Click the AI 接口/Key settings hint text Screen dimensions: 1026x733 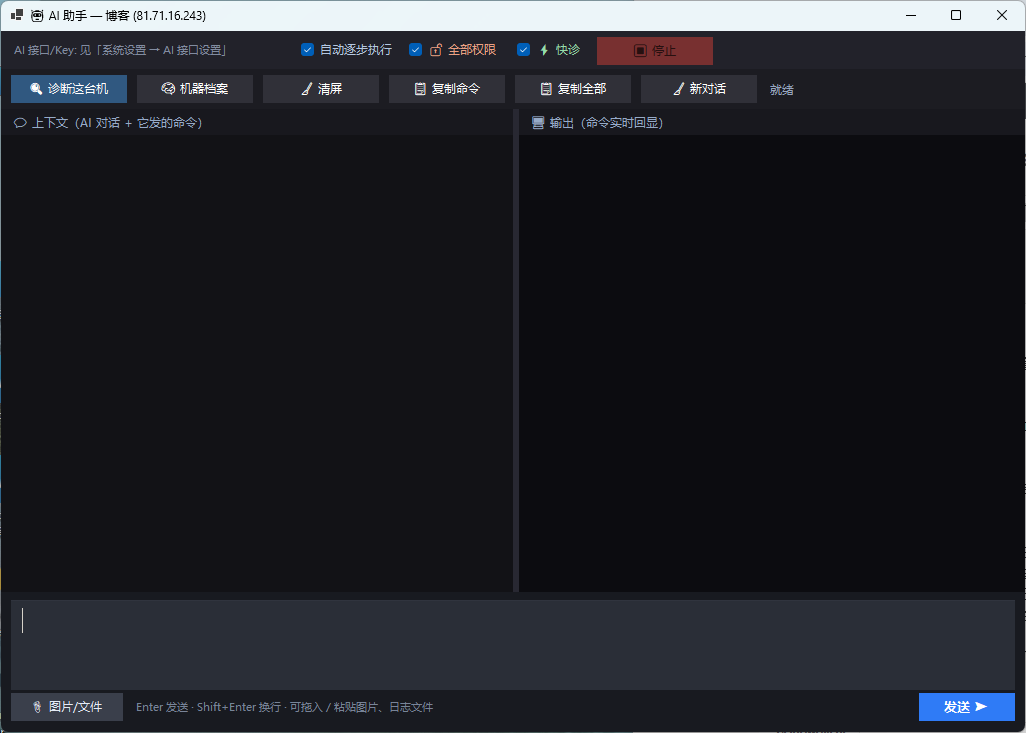120,50
